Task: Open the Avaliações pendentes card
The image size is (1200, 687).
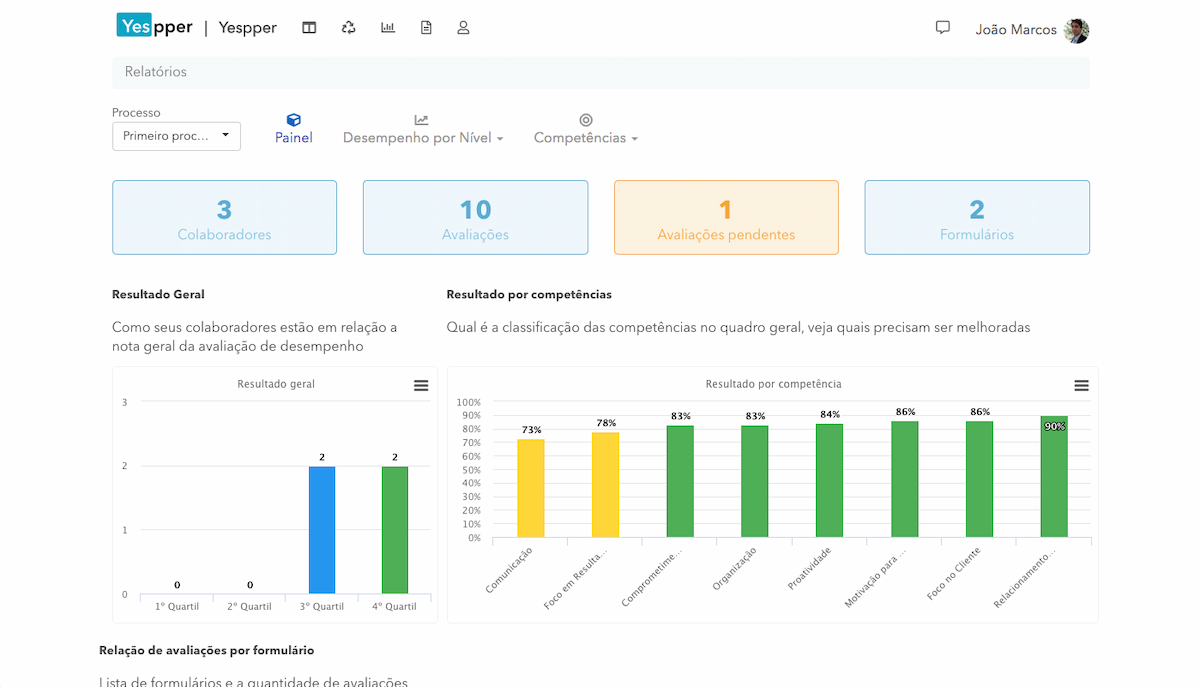Action: [726, 218]
